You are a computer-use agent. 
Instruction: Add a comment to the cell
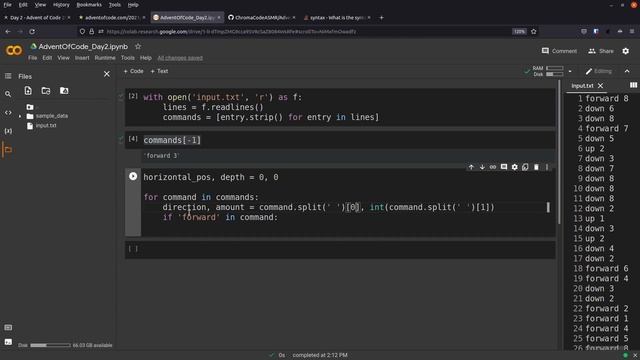504,167
